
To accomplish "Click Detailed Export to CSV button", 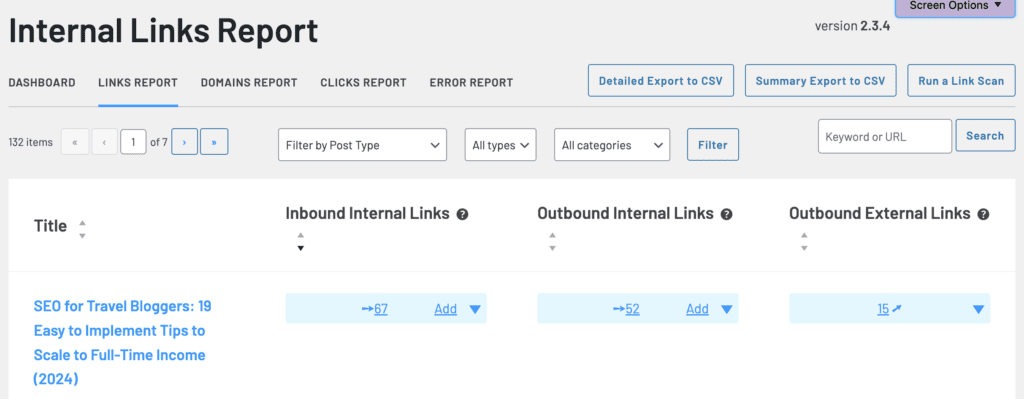I will point(661,81).
